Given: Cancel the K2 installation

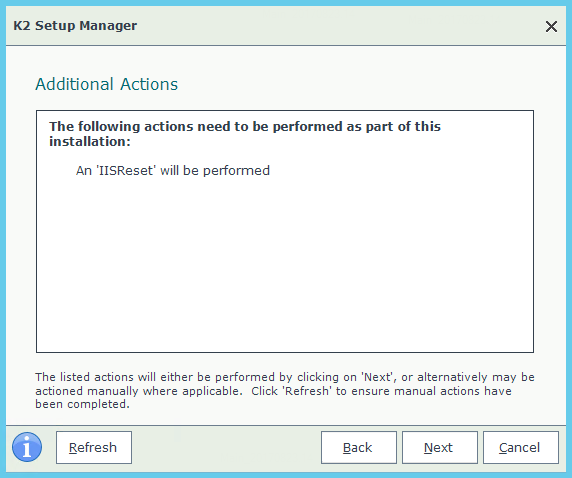Looking at the screenshot, I should tap(521, 447).
